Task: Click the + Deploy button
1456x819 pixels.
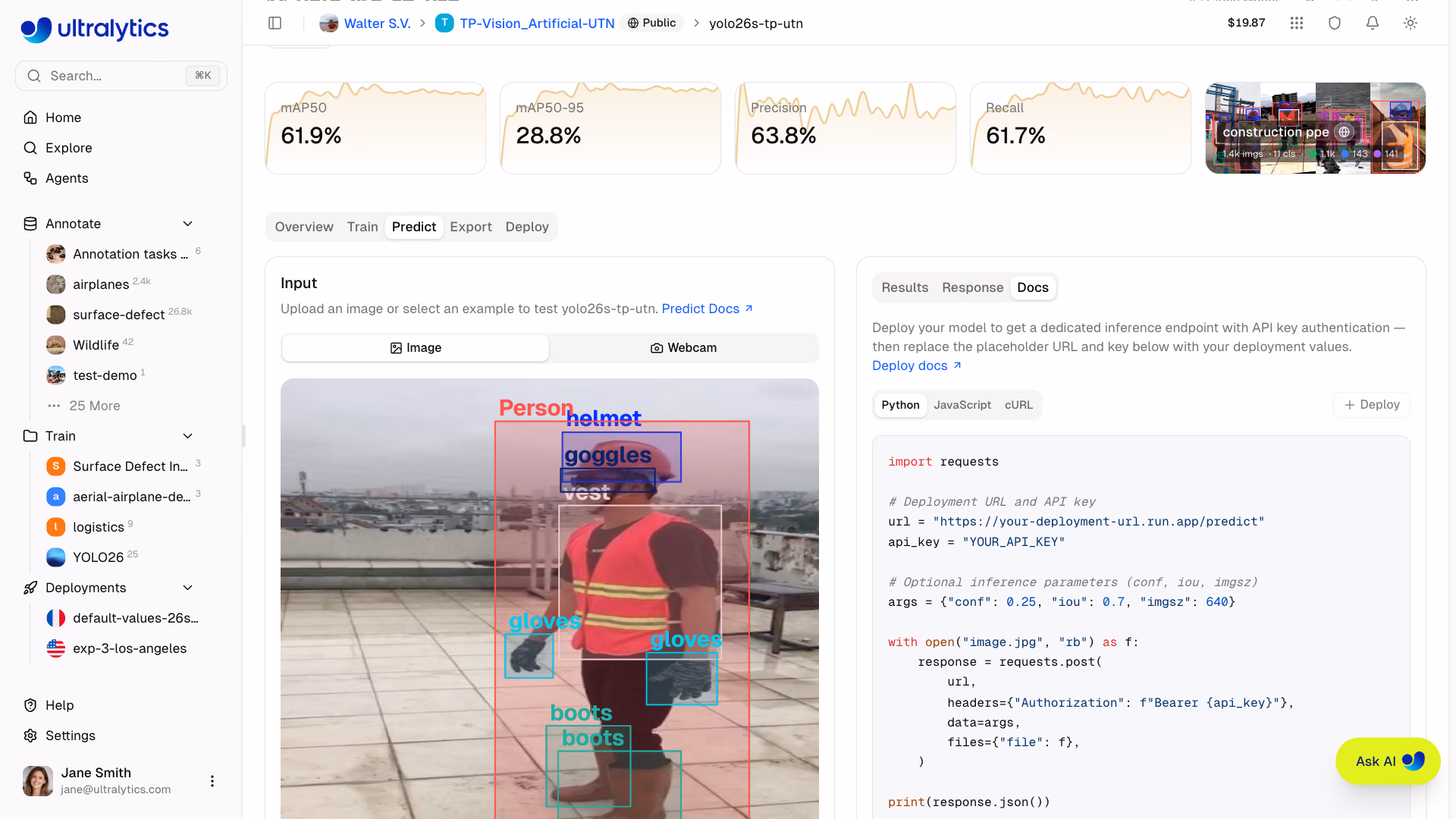Action: (x=1372, y=405)
